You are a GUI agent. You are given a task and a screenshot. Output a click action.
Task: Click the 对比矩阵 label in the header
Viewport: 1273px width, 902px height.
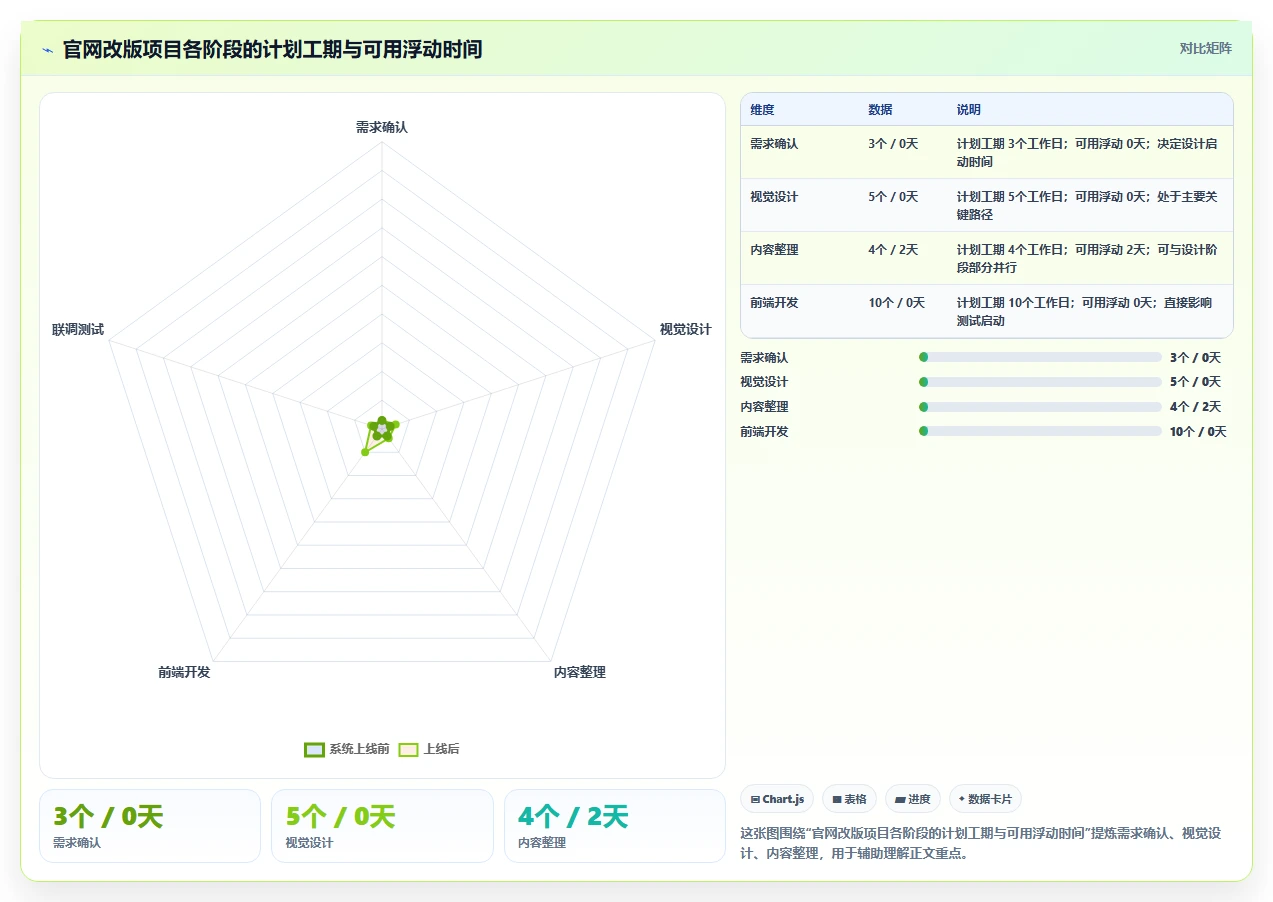(x=1205, y=48)
